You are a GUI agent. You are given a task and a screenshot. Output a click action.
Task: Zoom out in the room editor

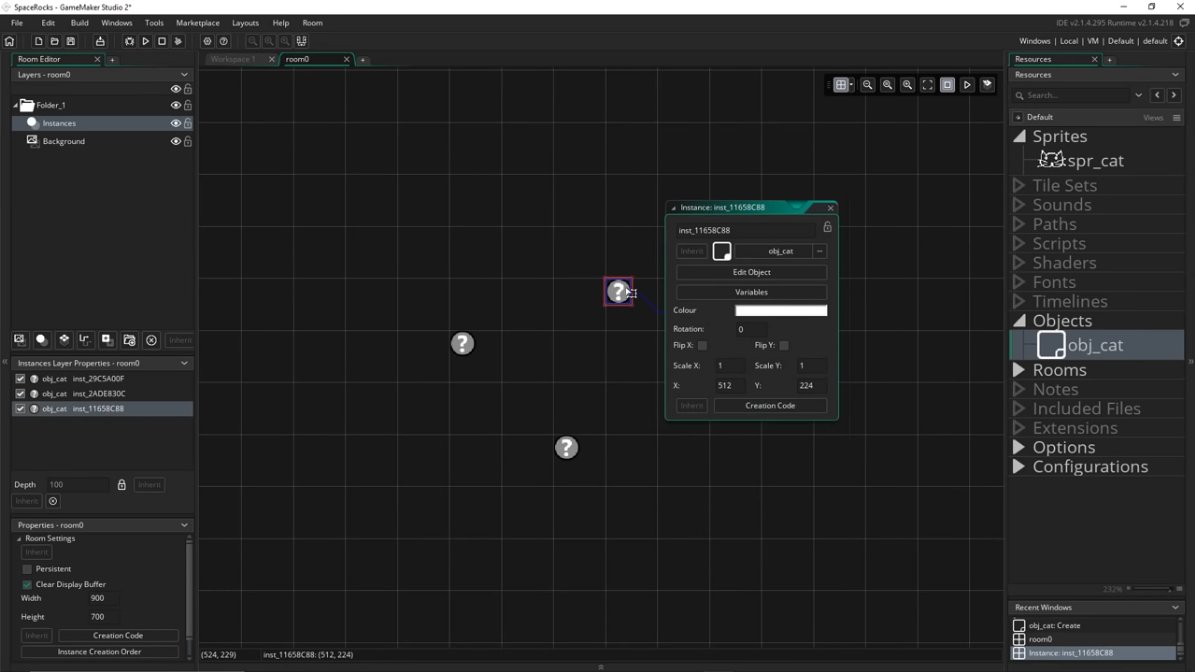[x=867, y=85]
